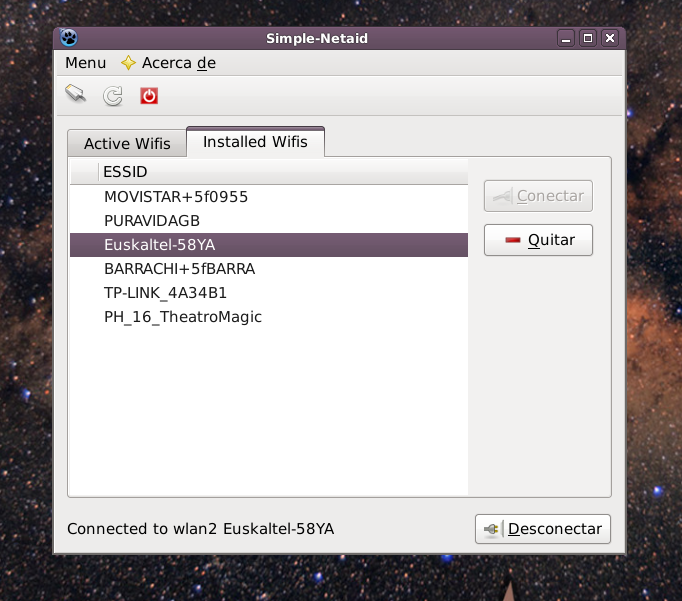Select the PURAVIDAGB network
The width and height of the screenshot is (682, 601).
click(x=152, y=221)
